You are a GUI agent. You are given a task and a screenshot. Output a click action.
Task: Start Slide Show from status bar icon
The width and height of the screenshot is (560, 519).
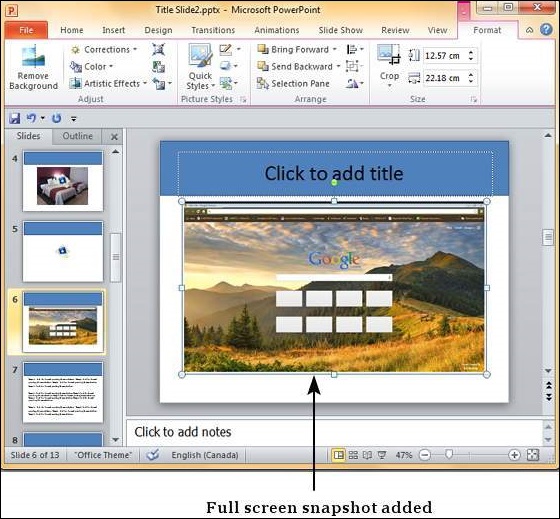point(382,455)
